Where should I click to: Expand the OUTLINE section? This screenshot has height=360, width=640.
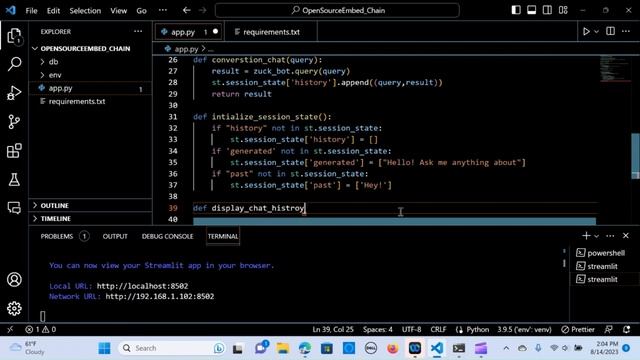90,205
